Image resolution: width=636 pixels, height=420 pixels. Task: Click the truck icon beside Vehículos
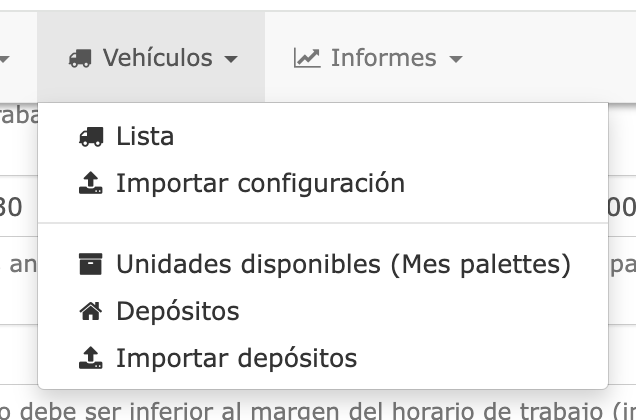80,59
